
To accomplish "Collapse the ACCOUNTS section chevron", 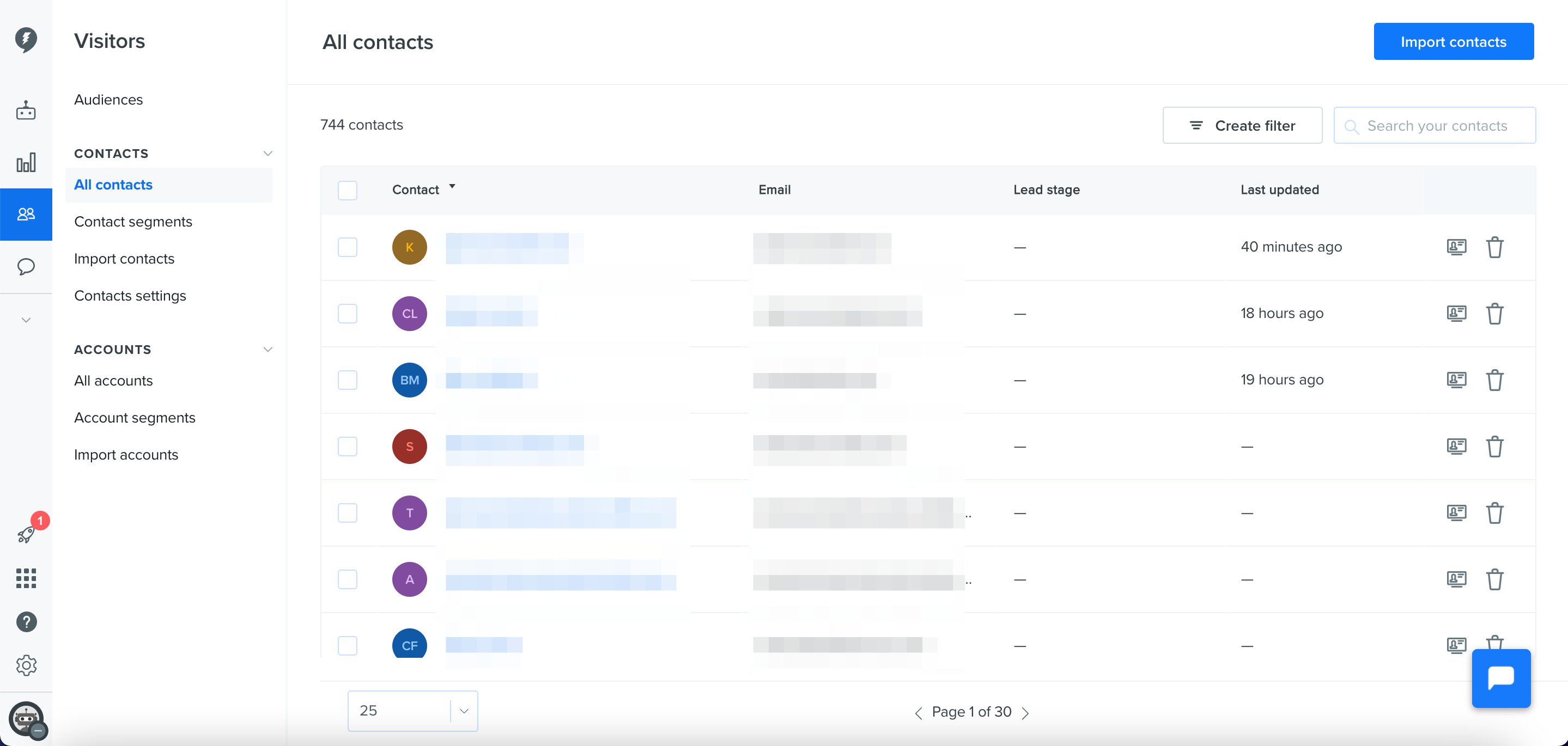I will 267,349.
